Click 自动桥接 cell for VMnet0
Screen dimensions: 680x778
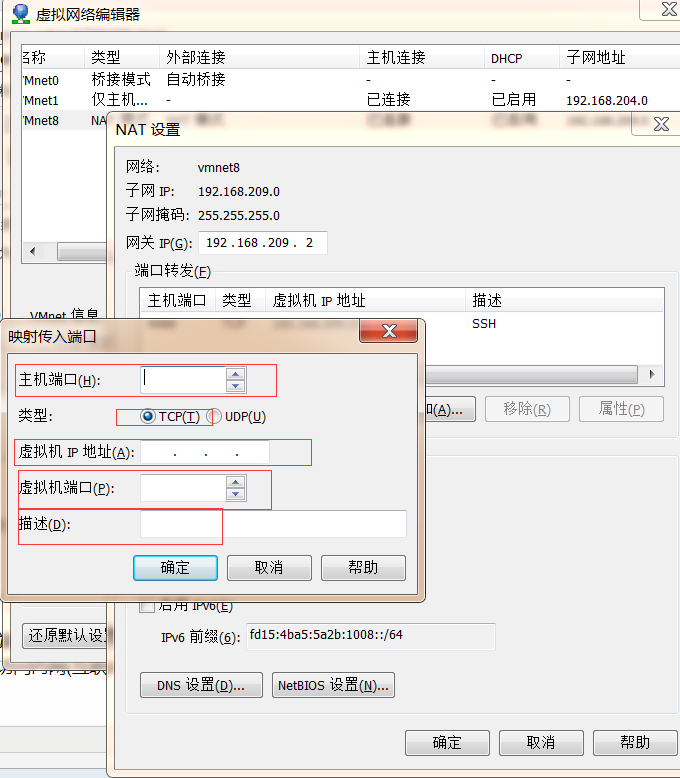coord(196,79)
